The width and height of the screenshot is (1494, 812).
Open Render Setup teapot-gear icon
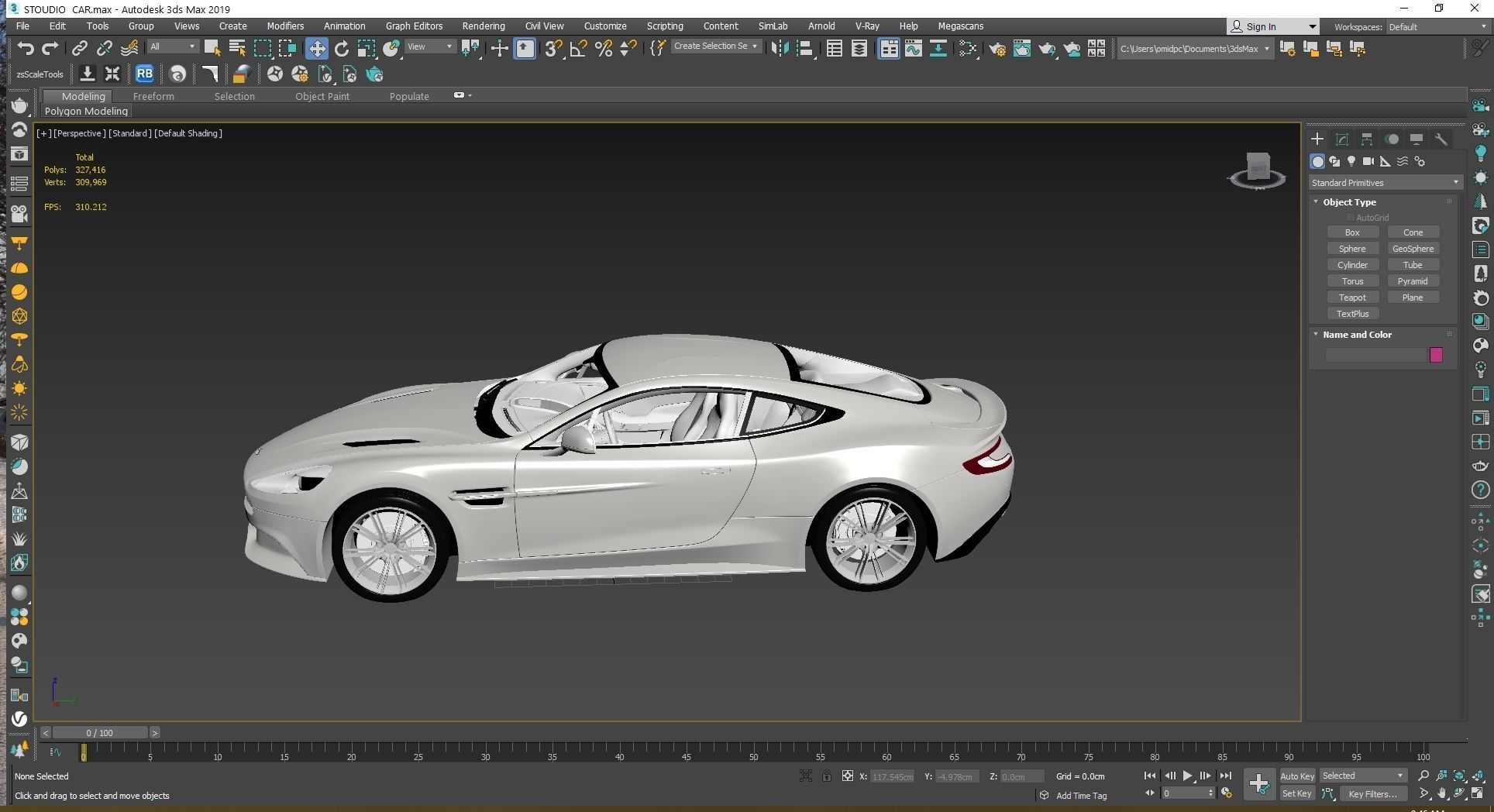click(997, 48)
